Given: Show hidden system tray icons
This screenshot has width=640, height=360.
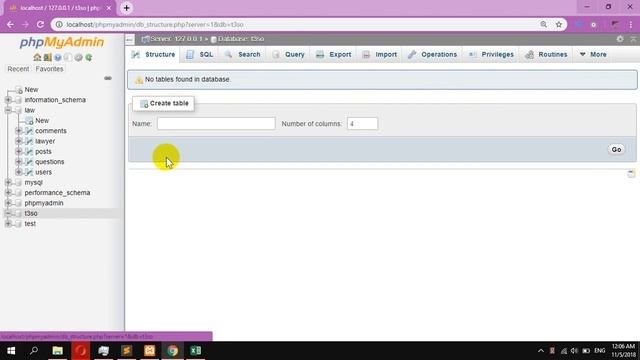Looking at the screenshot, I should coord(541,351).
